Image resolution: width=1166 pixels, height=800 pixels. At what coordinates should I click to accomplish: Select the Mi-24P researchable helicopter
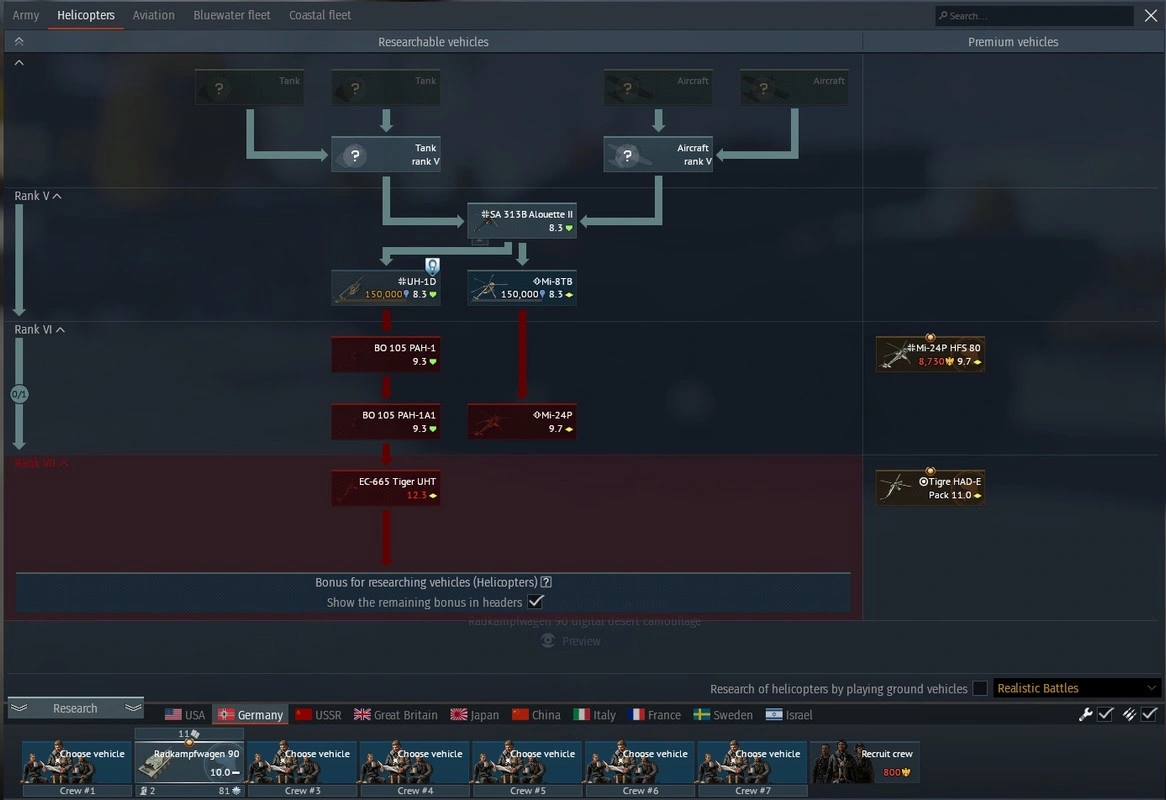[x=521, y=422]
